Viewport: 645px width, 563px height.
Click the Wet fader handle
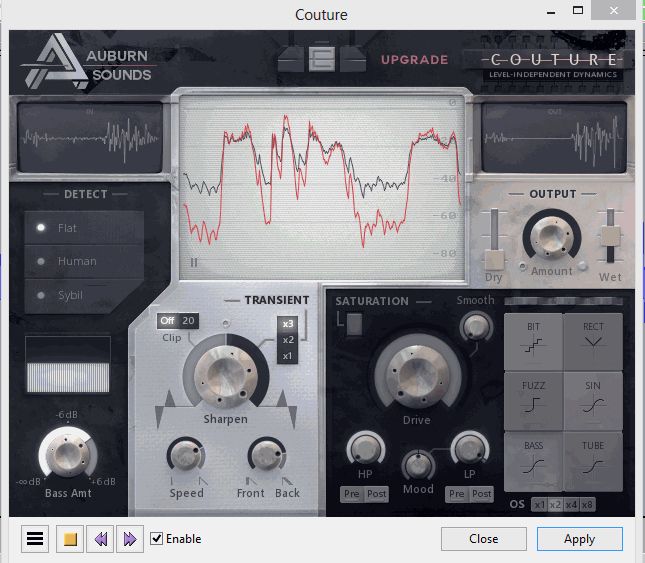click(610, 236)
